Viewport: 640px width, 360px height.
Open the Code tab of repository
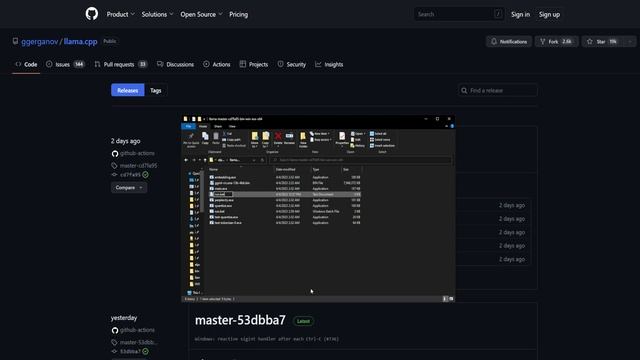[26, 64]
